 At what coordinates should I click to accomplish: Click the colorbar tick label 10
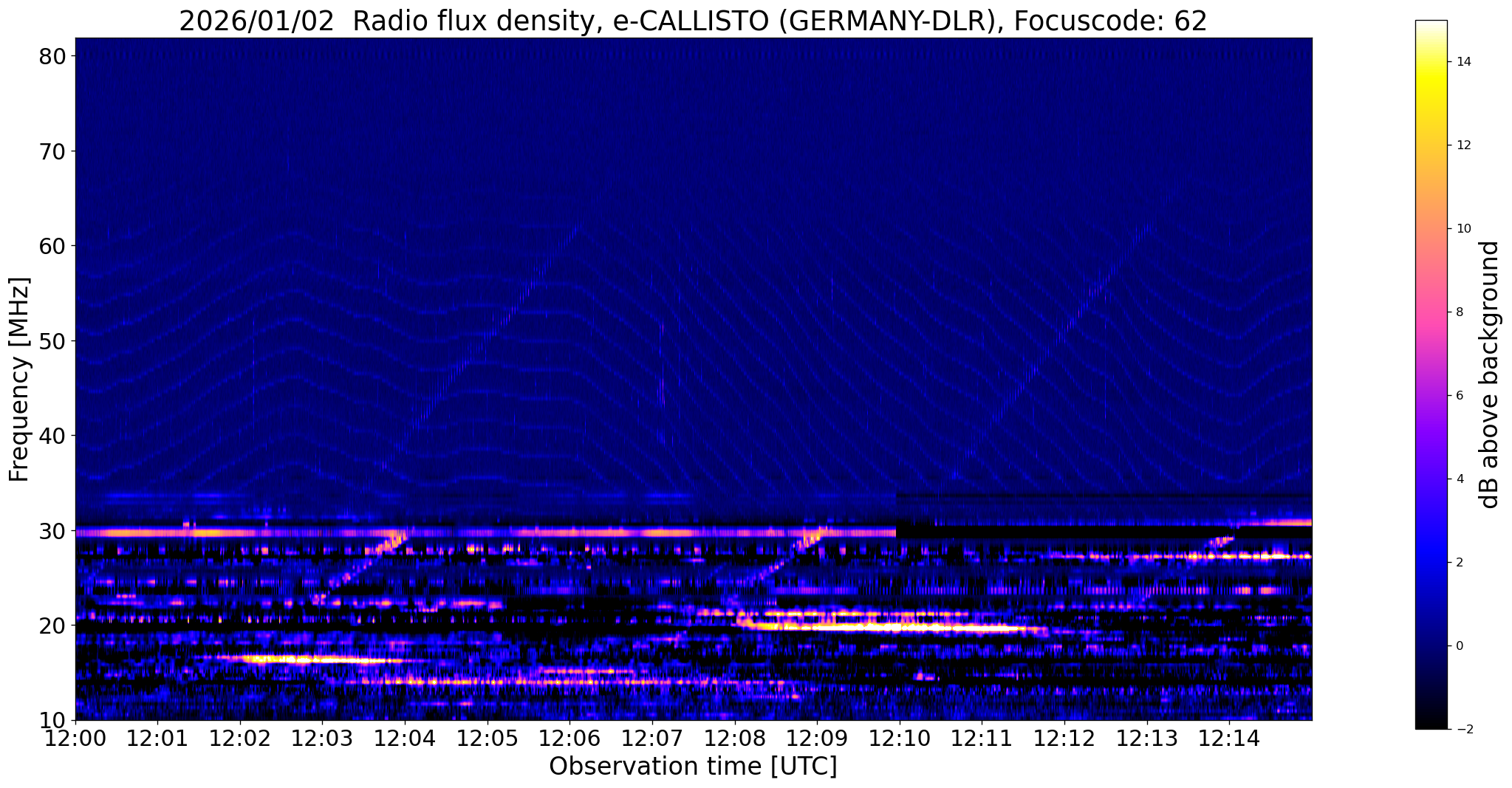[x=1463, y=229]
